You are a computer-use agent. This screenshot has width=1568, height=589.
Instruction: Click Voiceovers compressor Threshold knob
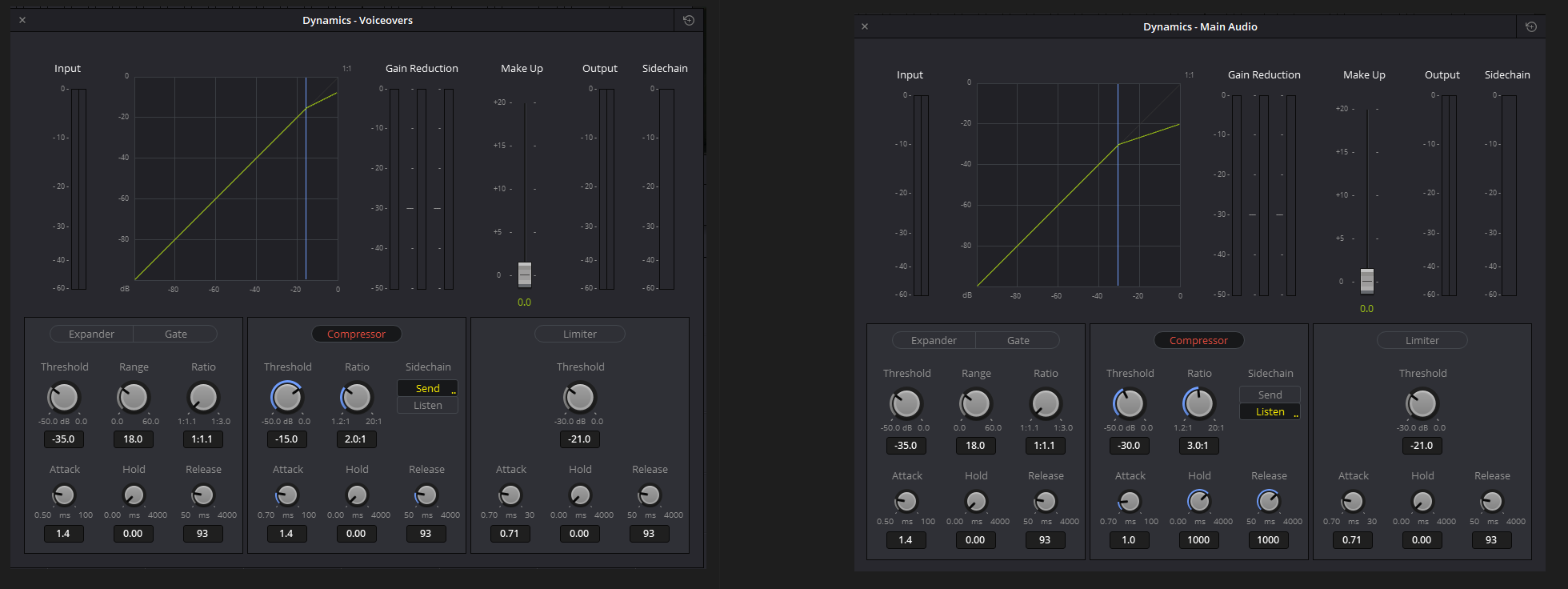[287, 397]
